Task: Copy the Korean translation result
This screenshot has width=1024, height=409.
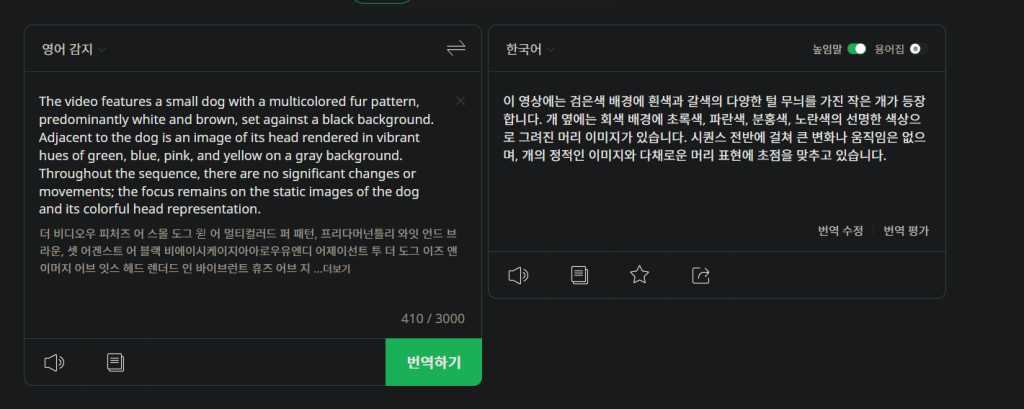Action: 579,275
